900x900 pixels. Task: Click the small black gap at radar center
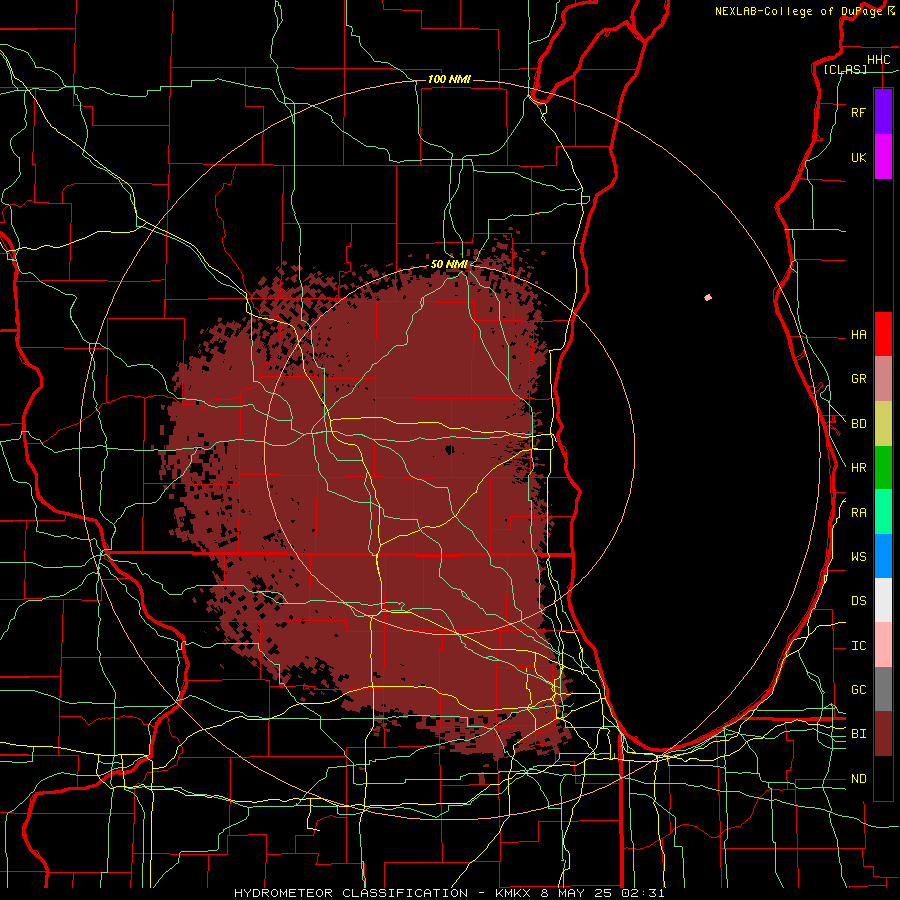click(x=449, y=450)
